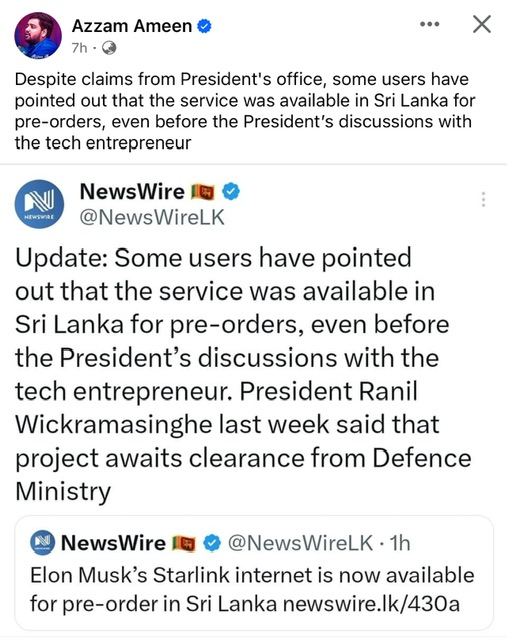
Task: Open the NewsWire circular logo avatar
Action: coord(39,204)
